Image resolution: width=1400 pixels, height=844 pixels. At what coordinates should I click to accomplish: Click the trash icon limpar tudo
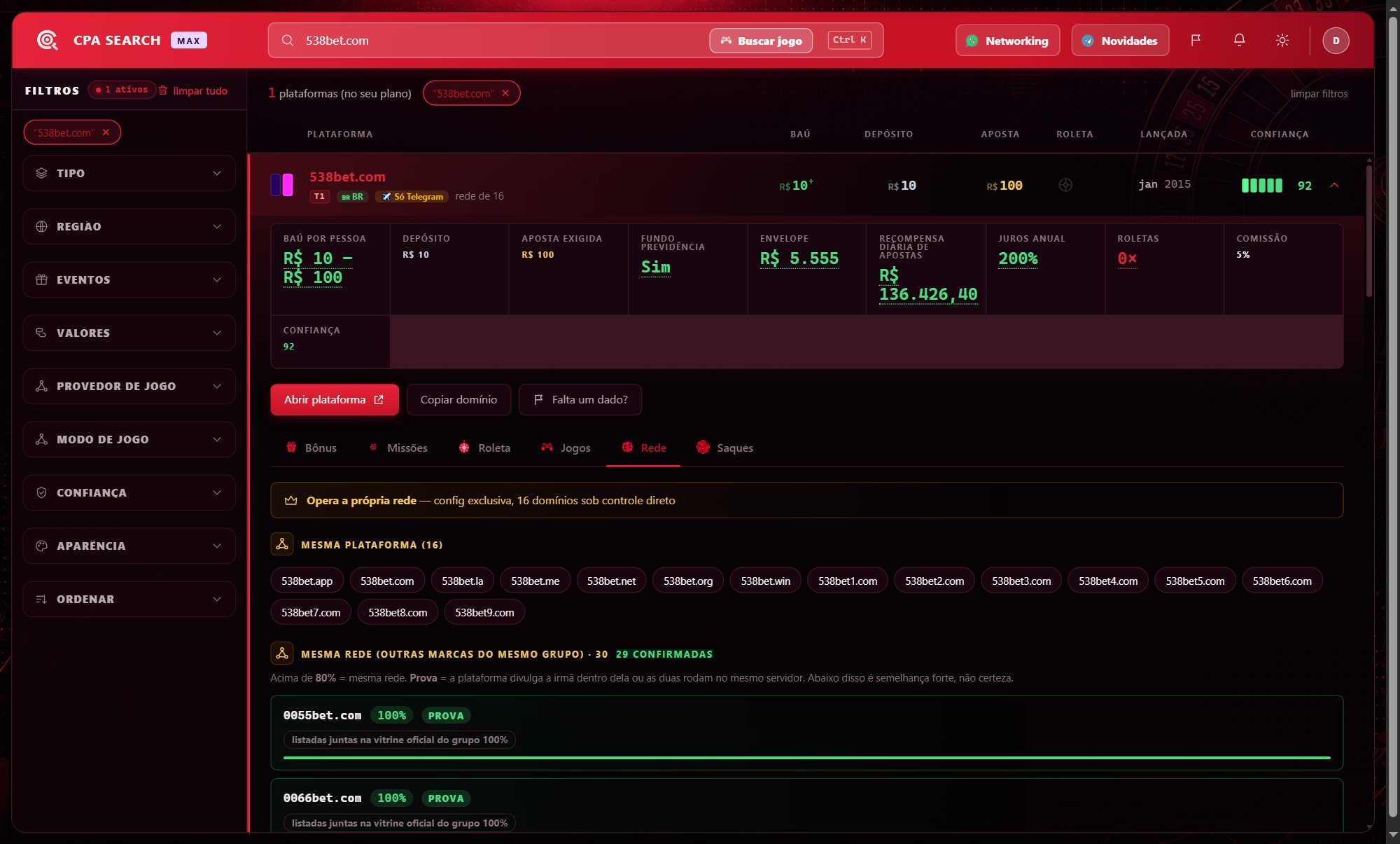163,90
